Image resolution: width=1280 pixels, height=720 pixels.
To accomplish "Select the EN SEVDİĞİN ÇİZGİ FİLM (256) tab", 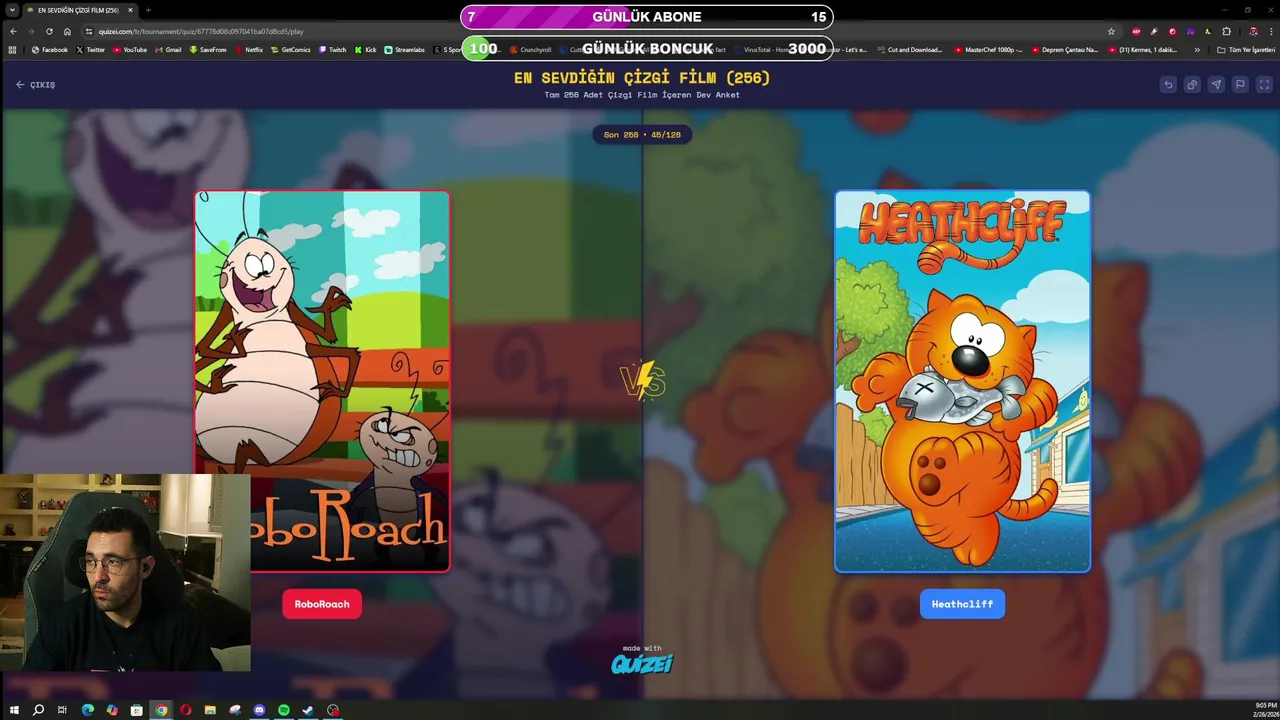I will coord(78,10).
